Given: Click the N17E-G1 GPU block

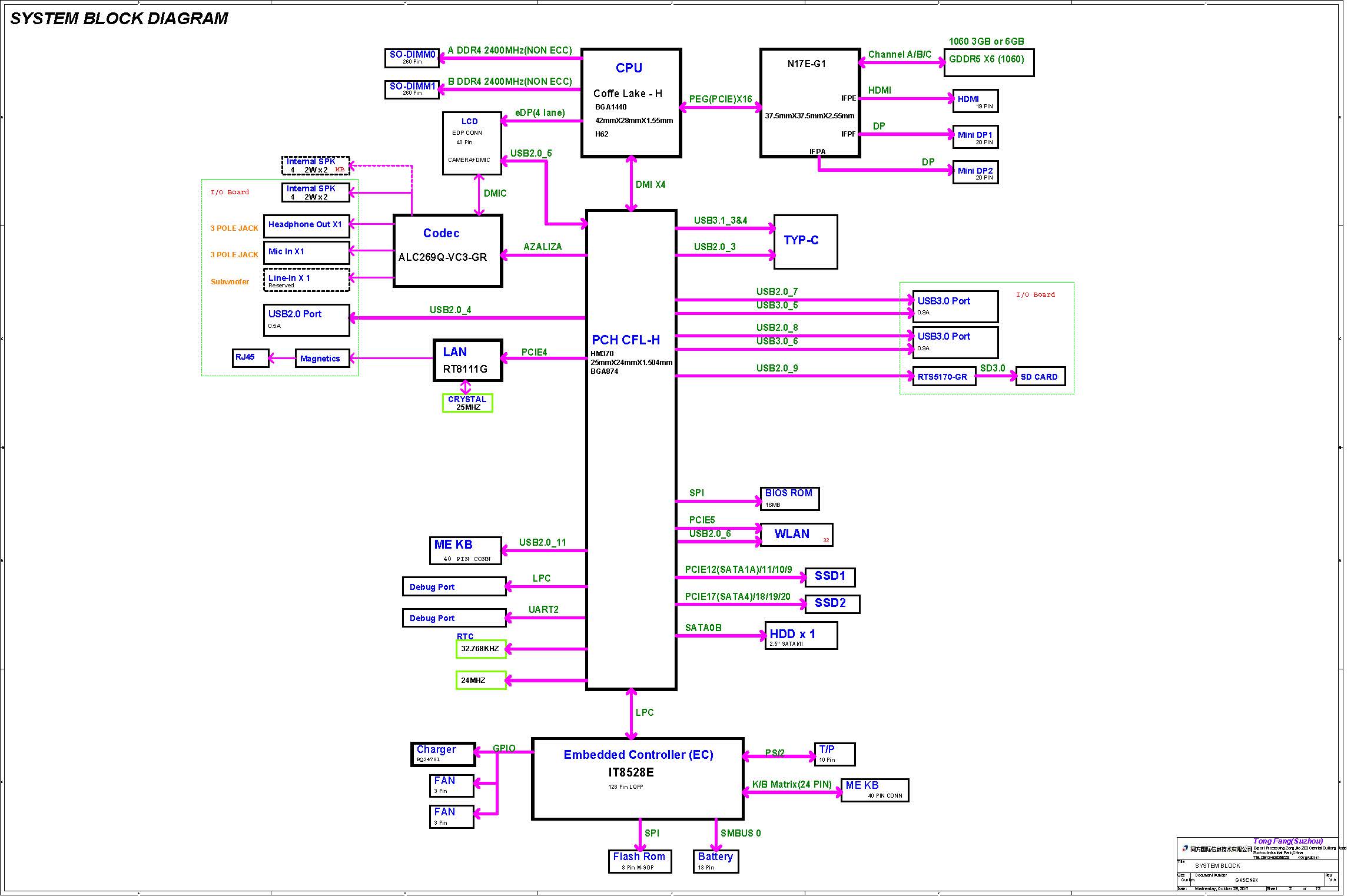Looking at the screenshot, I should [809, 103].
